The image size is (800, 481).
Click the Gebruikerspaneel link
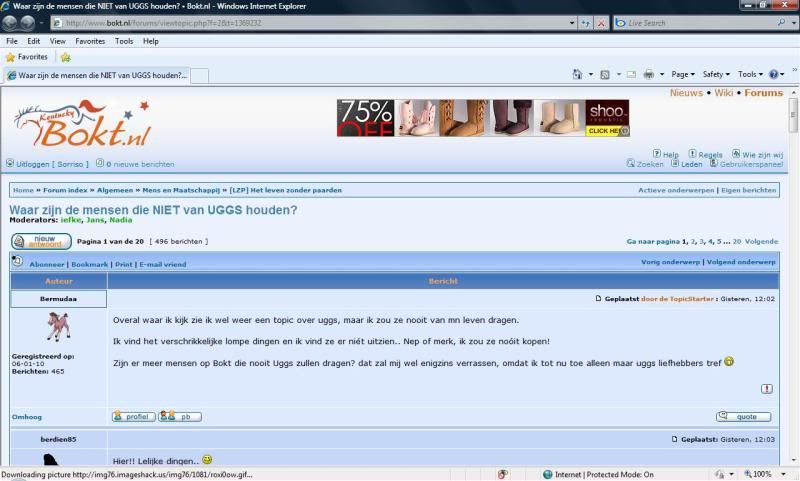click(x=751, y=164)
